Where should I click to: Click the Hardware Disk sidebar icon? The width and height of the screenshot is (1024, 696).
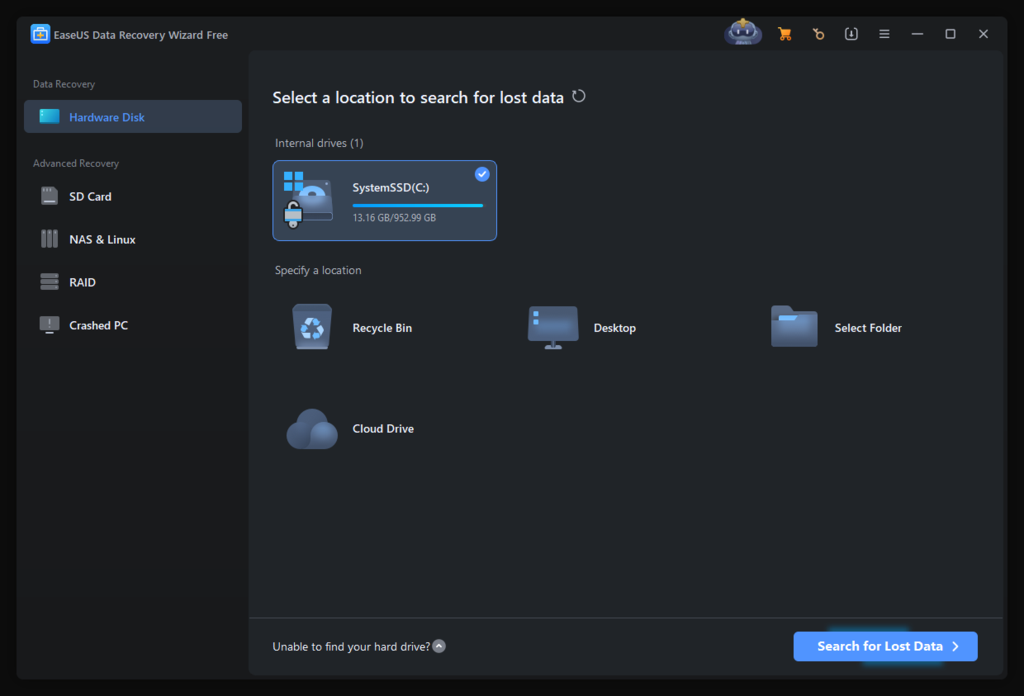tap(49, 117)
